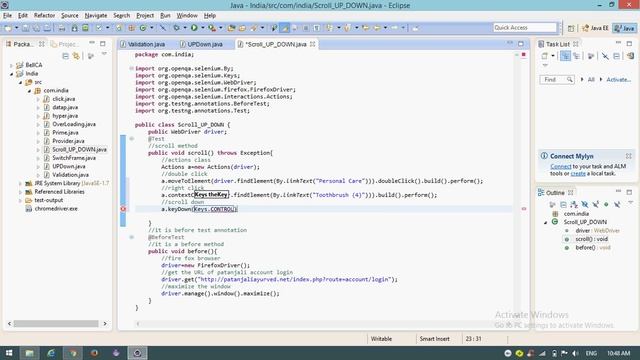
Task: Click error marker beside a.keyDown line
Action: click(123, 209)
